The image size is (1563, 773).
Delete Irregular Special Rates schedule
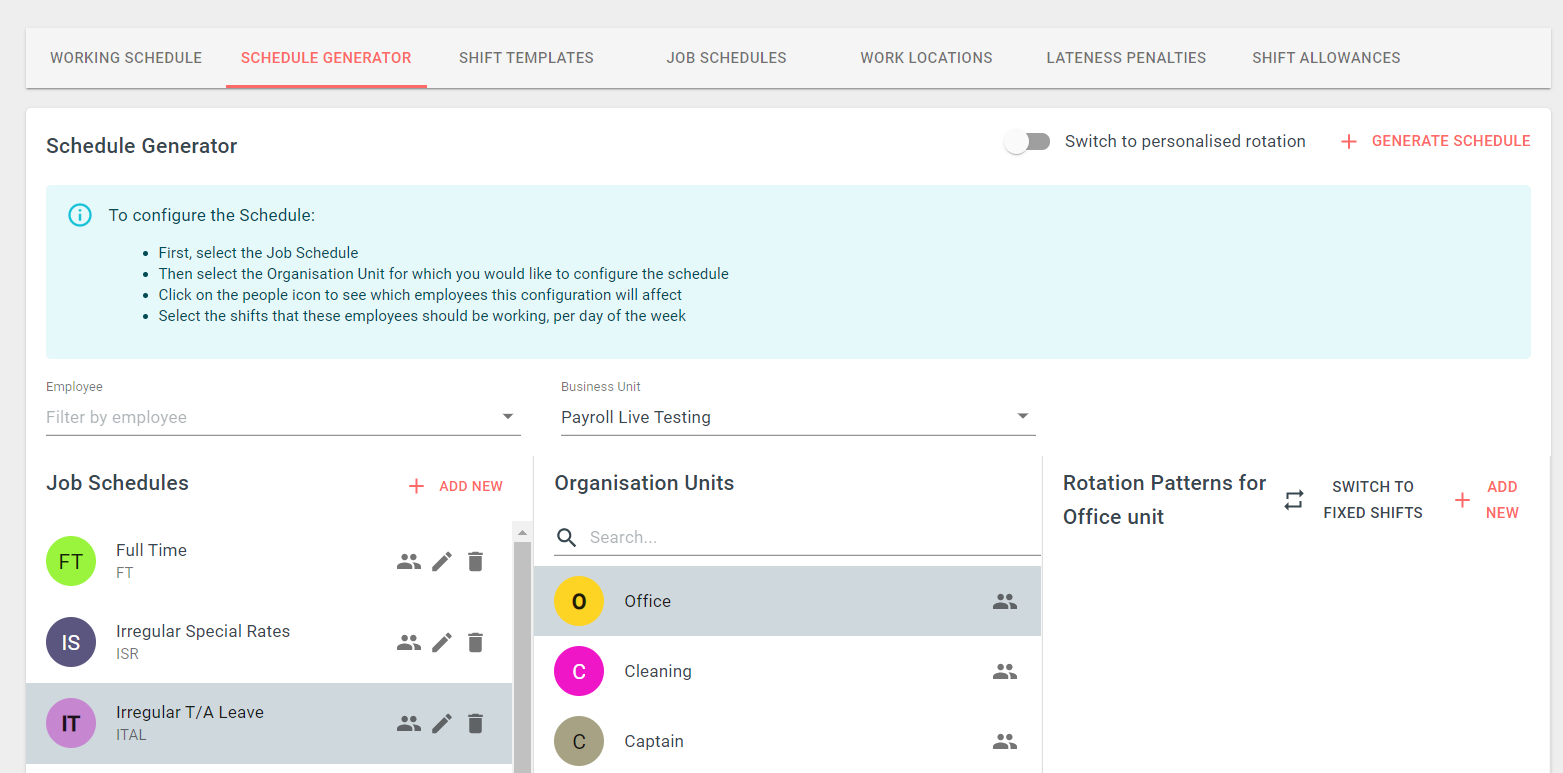(x=476, y=643)
